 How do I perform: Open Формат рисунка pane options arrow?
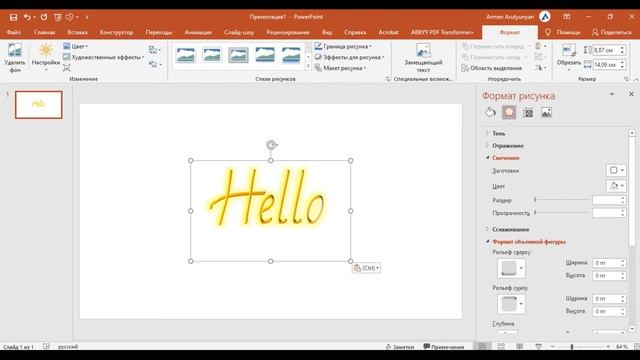tap(612, 94)
